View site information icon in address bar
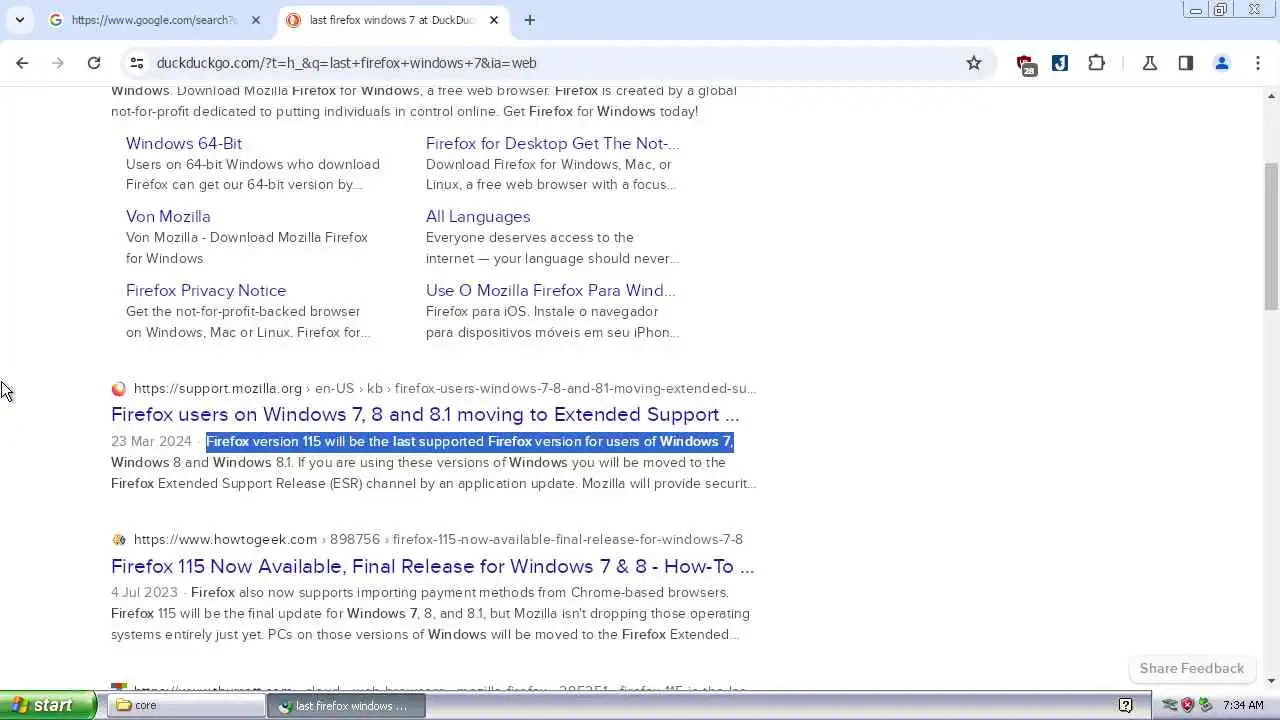Viewport: 1280px width, 720px height. click(x=137, y=63)
